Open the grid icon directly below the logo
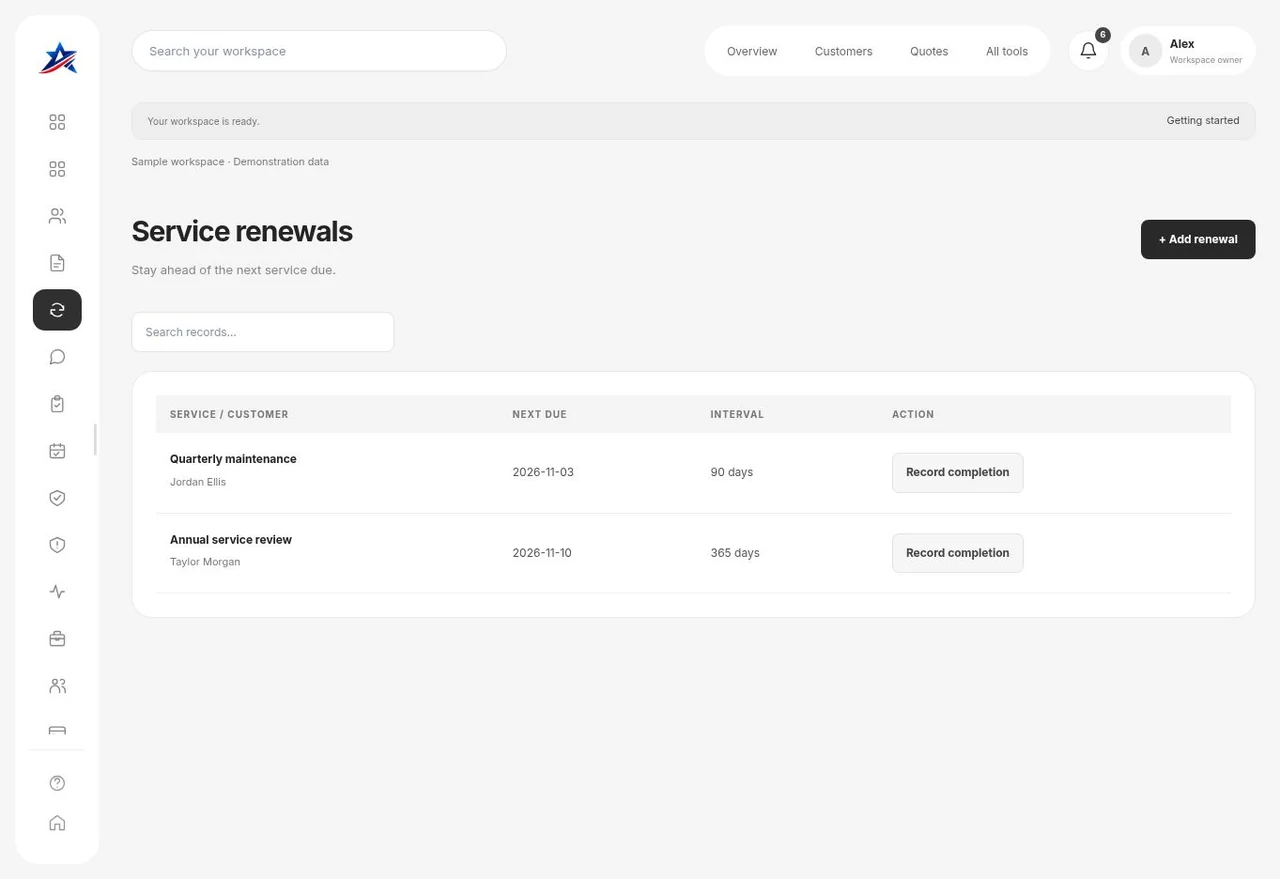 [x=57, y=122]
